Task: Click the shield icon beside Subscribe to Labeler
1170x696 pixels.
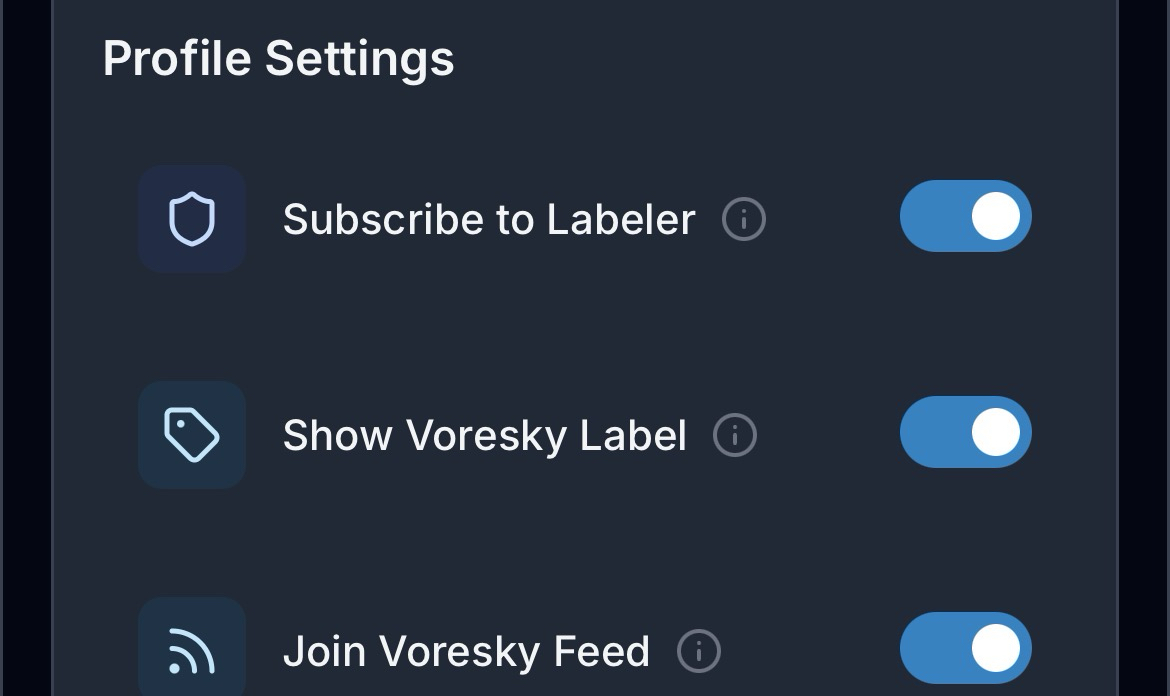Action: [191, 218]
